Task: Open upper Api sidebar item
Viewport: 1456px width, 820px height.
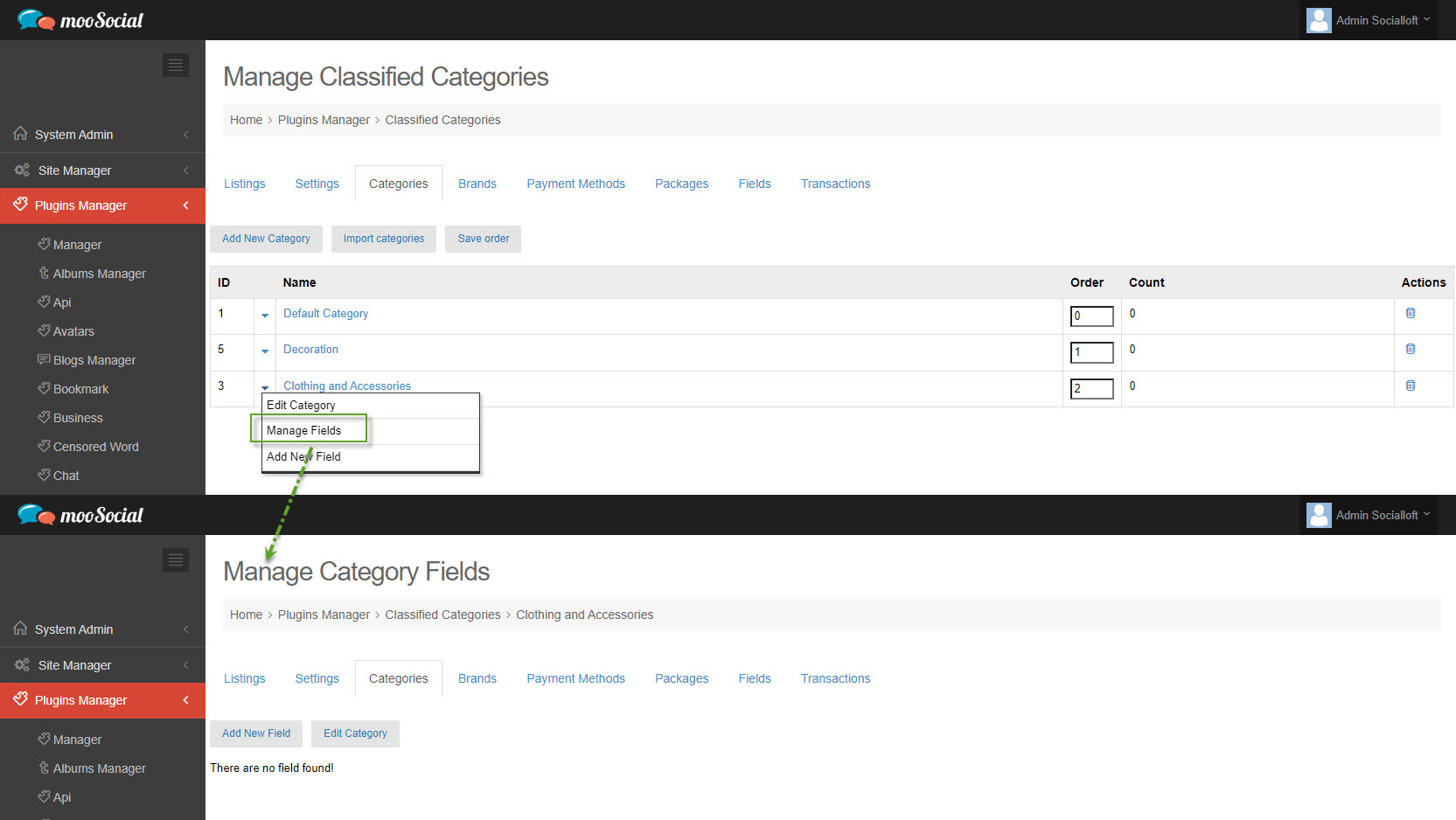Action: point(62,302)
